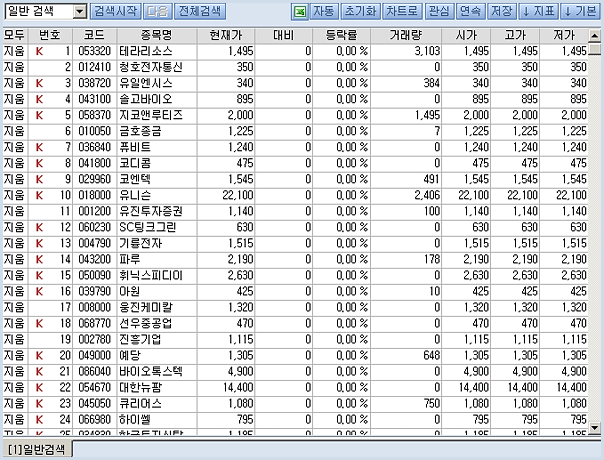Click the 저장 button
The width and height of the screenshot is (604, 460).
pos(502,12)
